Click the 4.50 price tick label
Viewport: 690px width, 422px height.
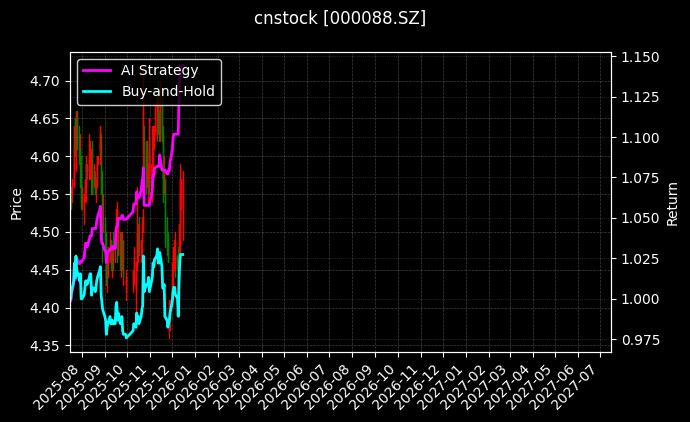point(44,232)
